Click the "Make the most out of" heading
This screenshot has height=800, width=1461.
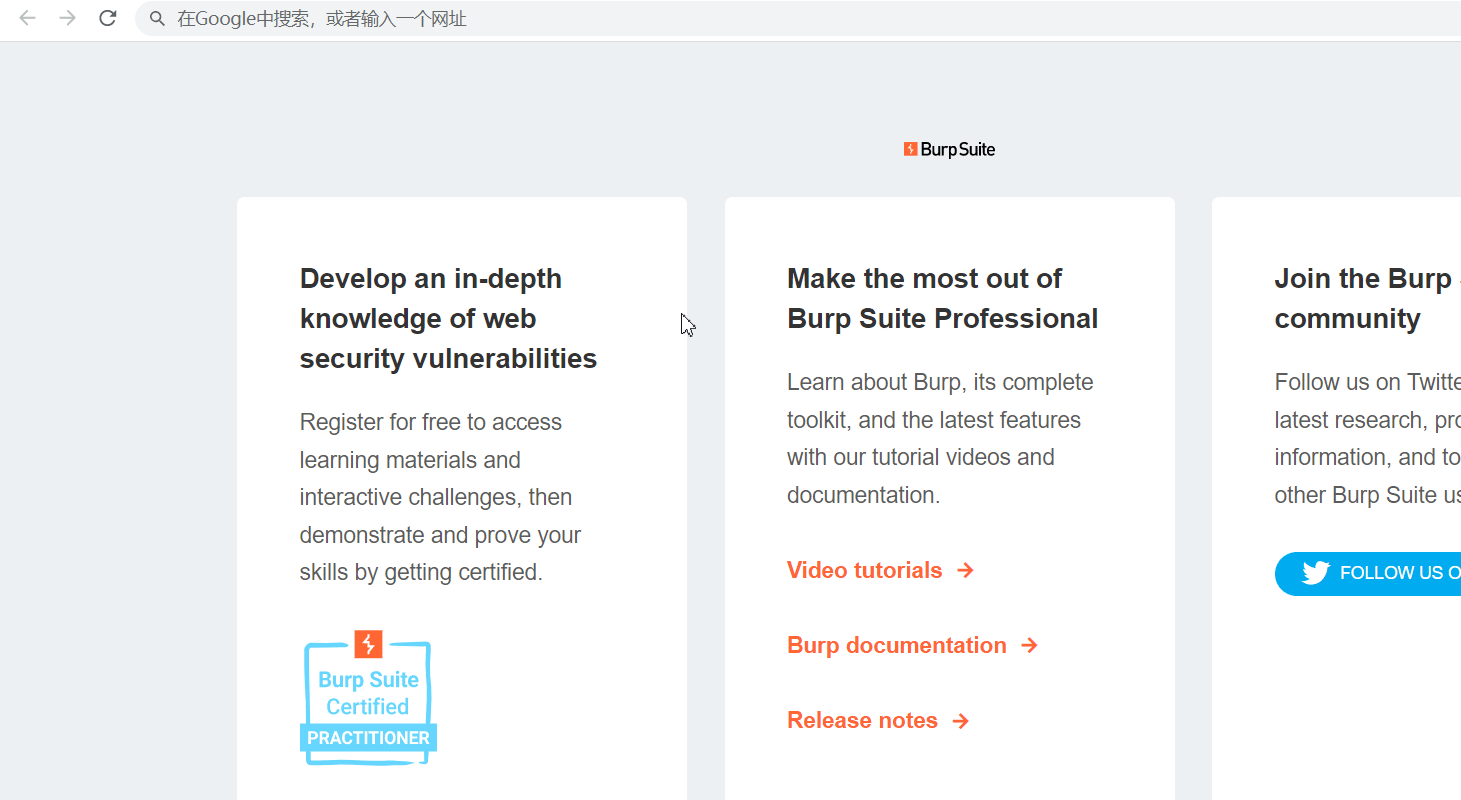942,298
